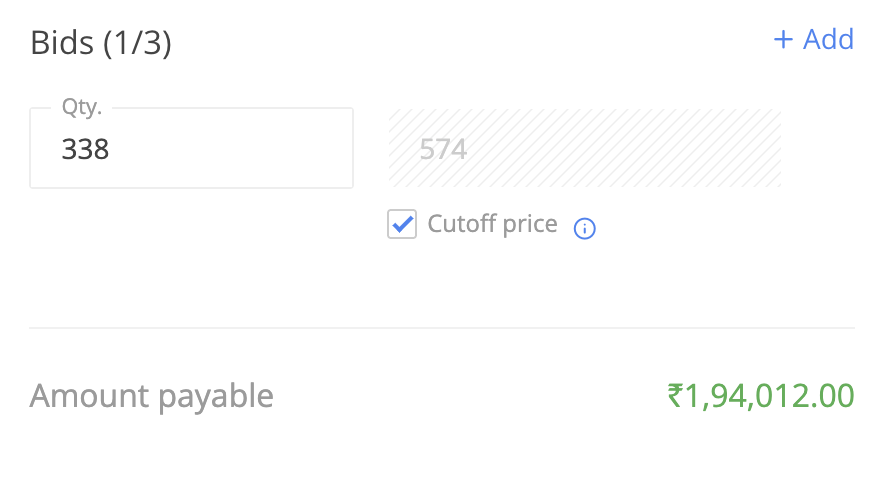Click the blue checkmark inside the checkbox
Image resolution: width=881 pixels, height=493 pixels.
click(402, 224)
